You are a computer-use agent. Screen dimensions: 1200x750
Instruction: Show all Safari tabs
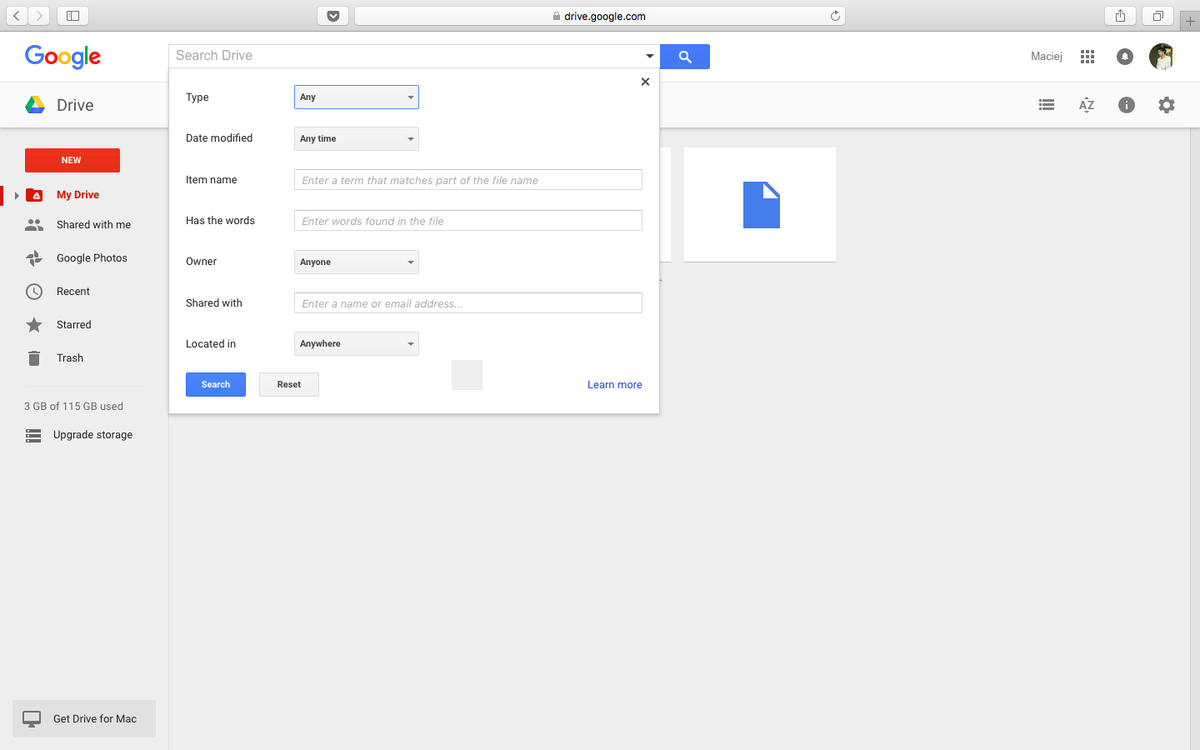(x=1158, y=16)
